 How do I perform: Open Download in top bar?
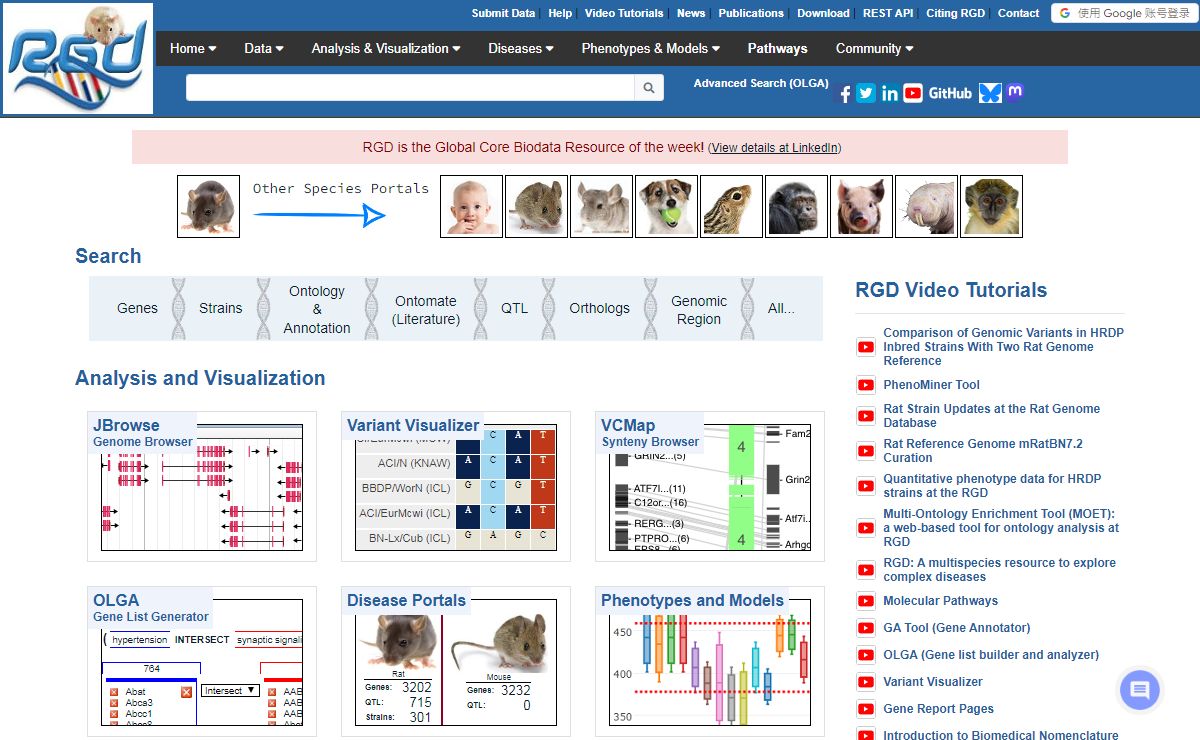823,13
